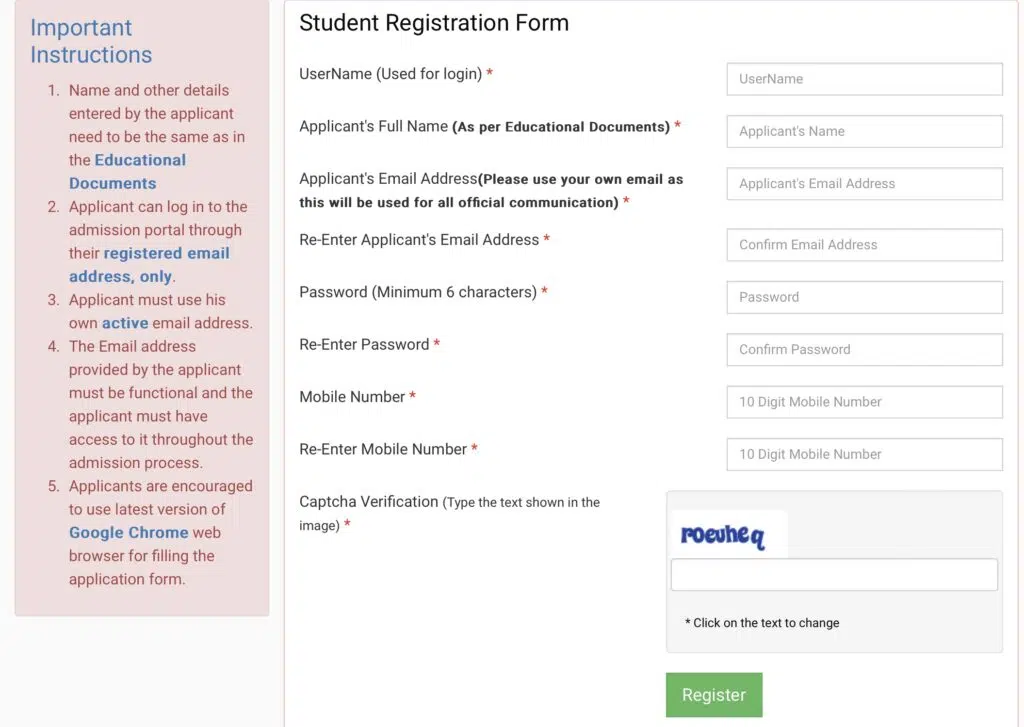1024x727 pixels.
Task: Select the Applicant's Email Address field
Action: [864, 184]
